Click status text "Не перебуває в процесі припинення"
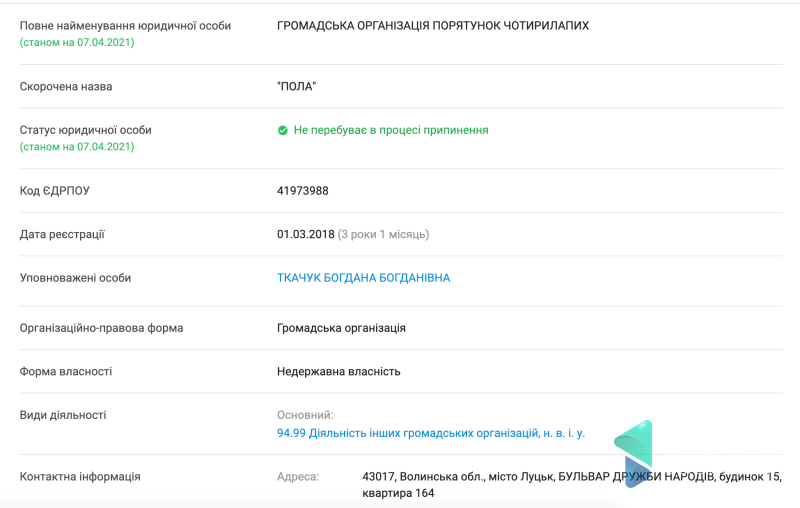This screenshot has height=508, width=800. click(390, 130)
